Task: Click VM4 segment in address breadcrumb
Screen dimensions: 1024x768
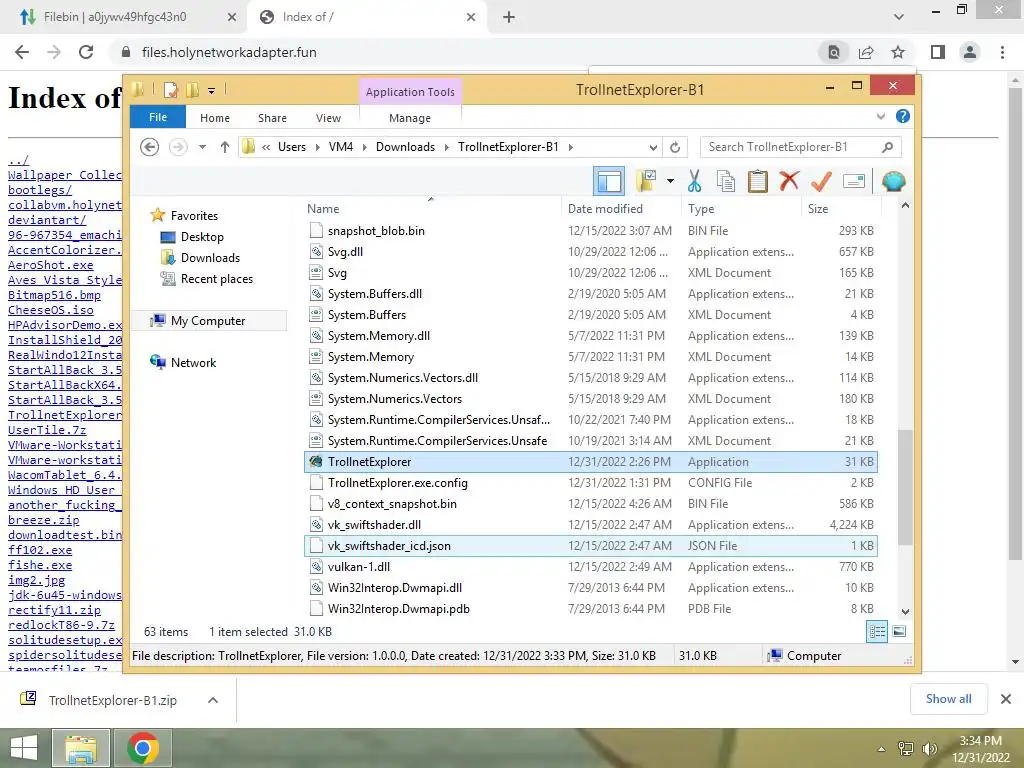Action: tap(341, 147)
